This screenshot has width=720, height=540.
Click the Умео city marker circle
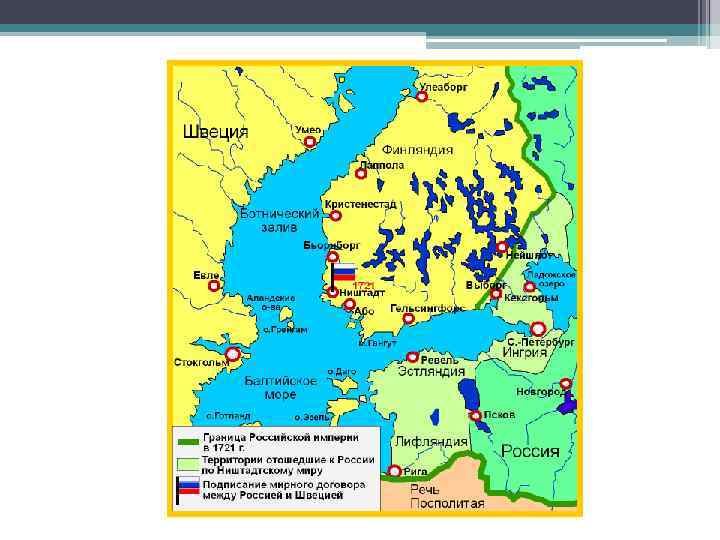tap(310, 141)
